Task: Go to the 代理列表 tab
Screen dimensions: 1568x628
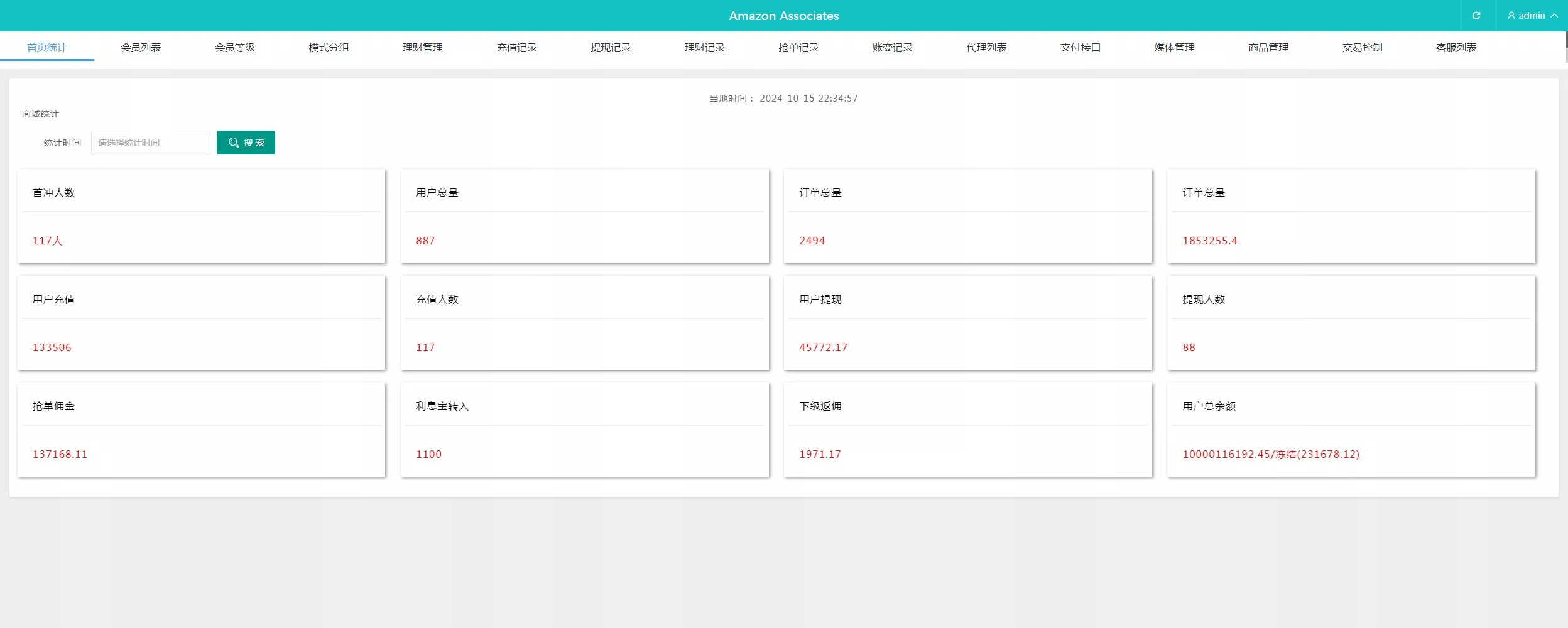Action: click(986, 48)
